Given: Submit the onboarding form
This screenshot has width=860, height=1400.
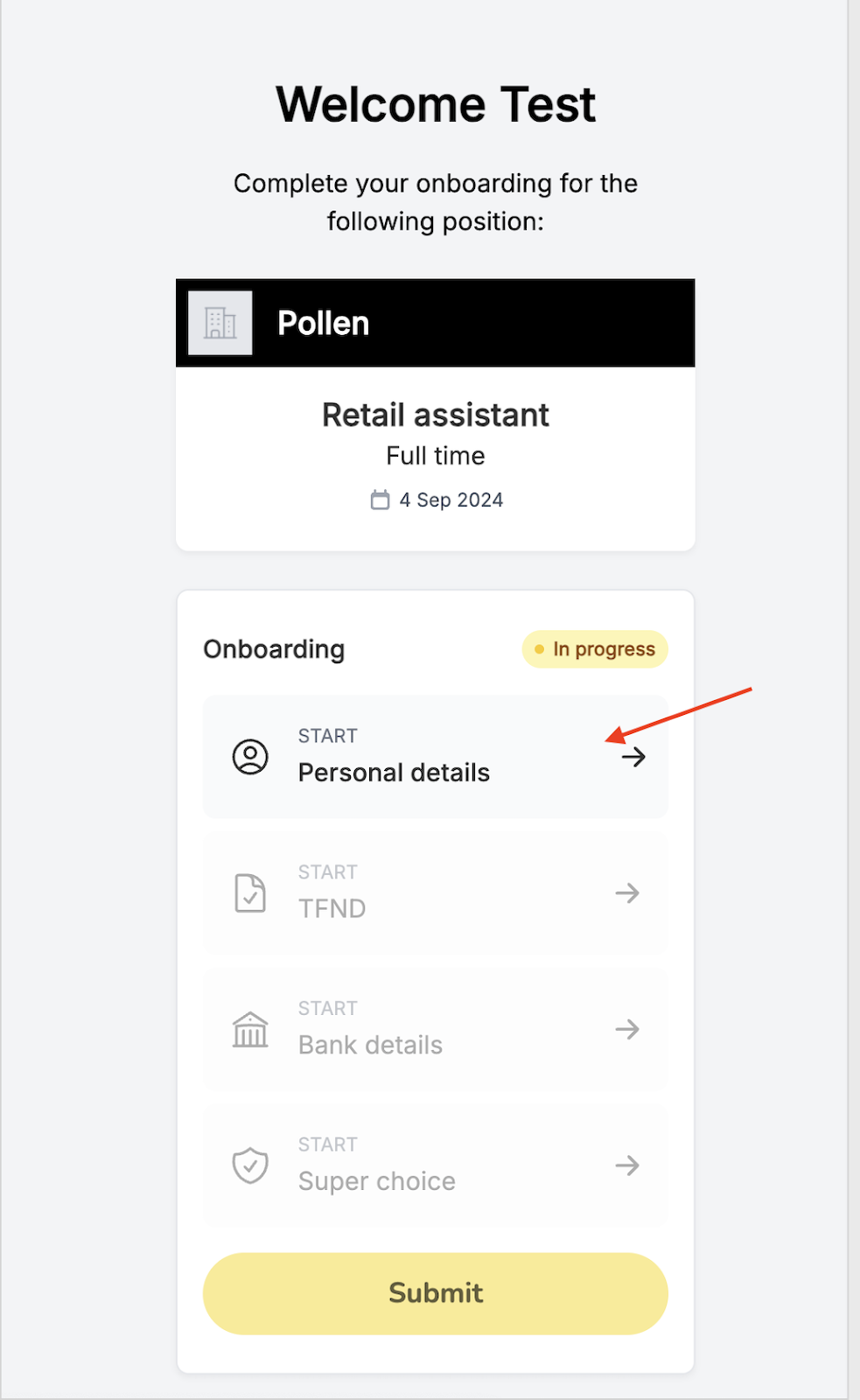Looking at the screenshot, I should (436, 1293).
